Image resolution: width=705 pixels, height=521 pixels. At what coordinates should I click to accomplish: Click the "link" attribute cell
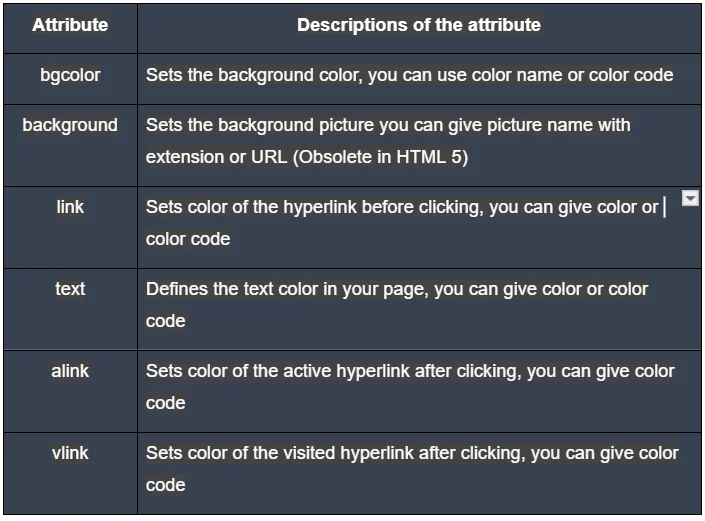70,207
